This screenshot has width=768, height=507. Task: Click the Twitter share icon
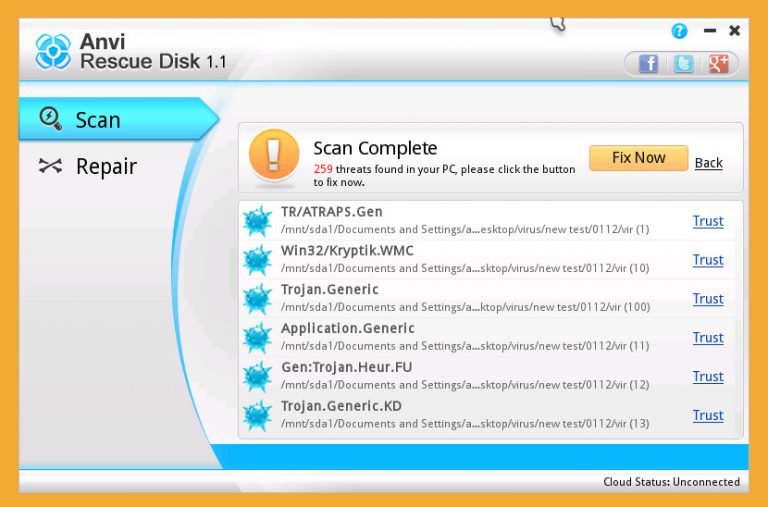tap(683, 64)
